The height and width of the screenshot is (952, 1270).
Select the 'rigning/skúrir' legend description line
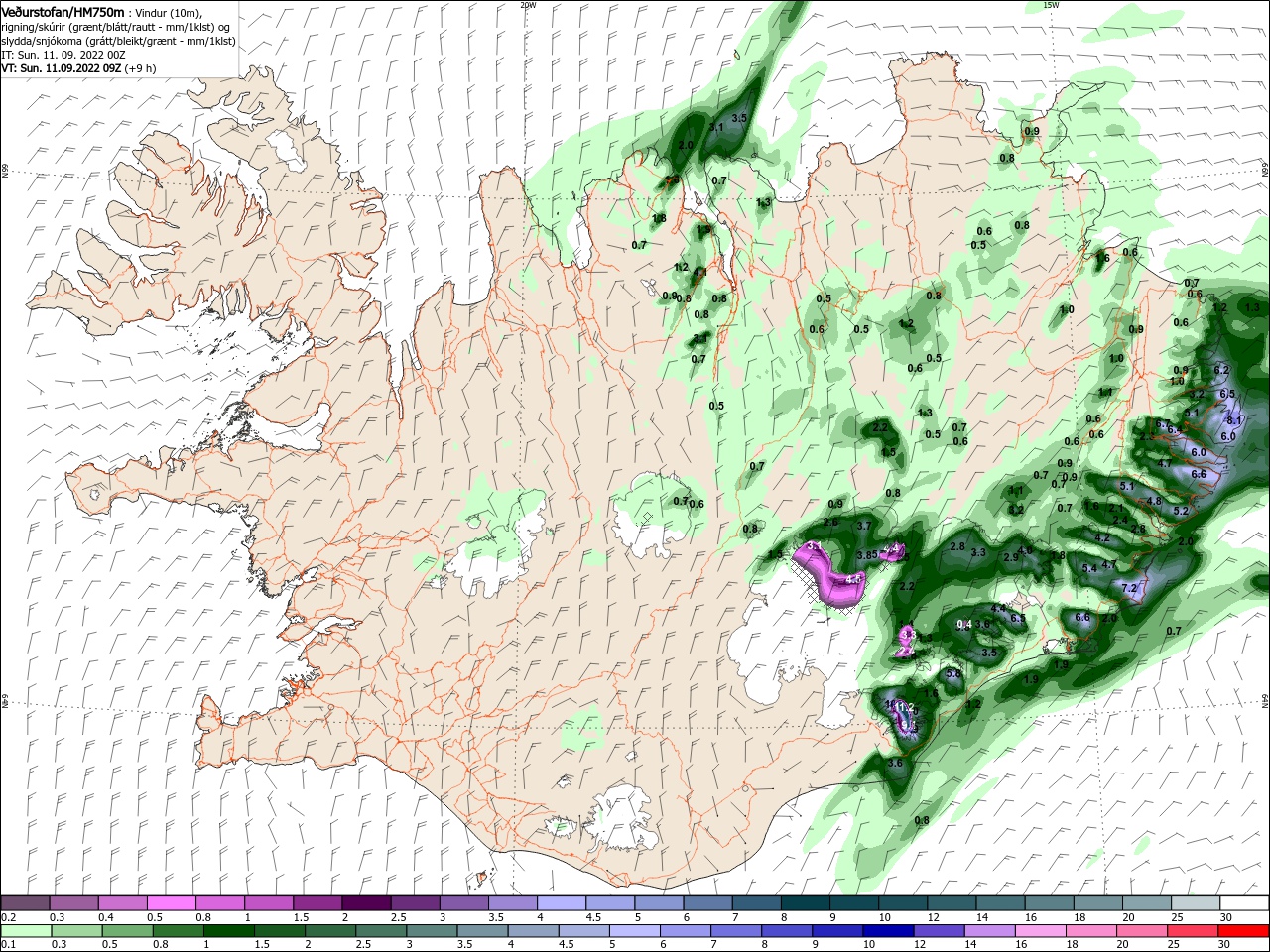point(116,27)
